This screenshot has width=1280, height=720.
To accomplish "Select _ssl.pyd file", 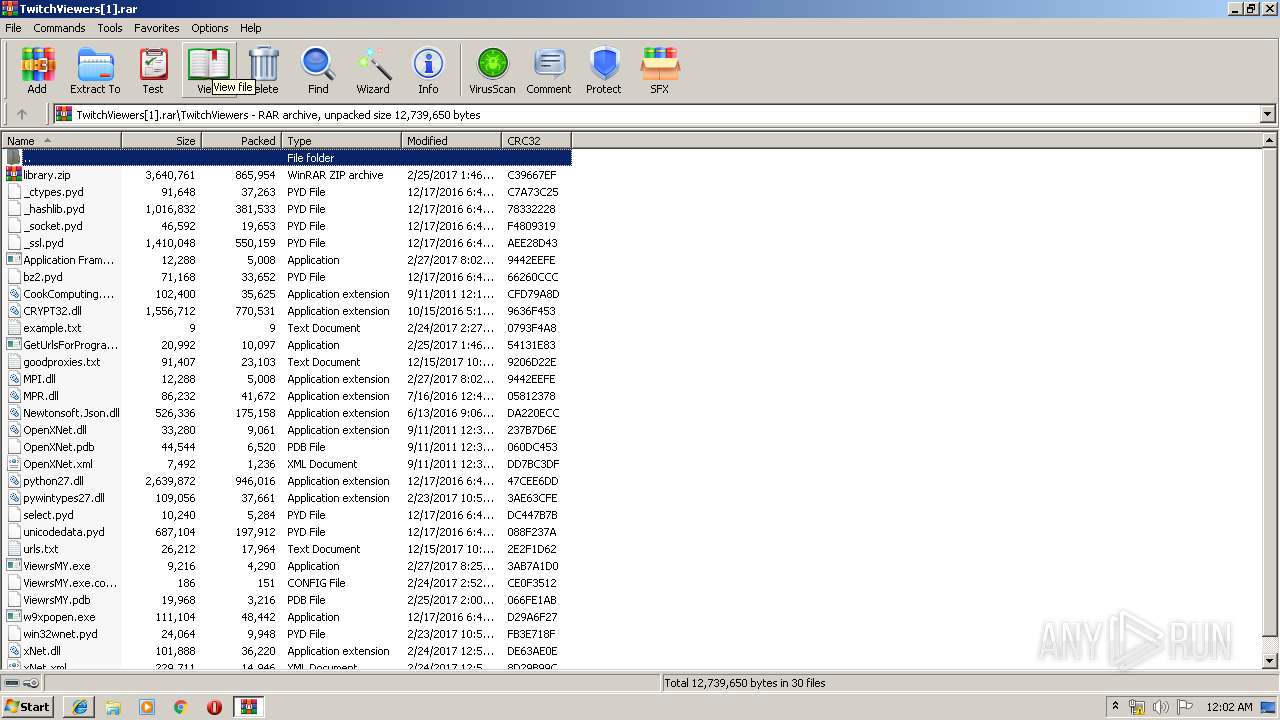I will (x=43, y=243).
